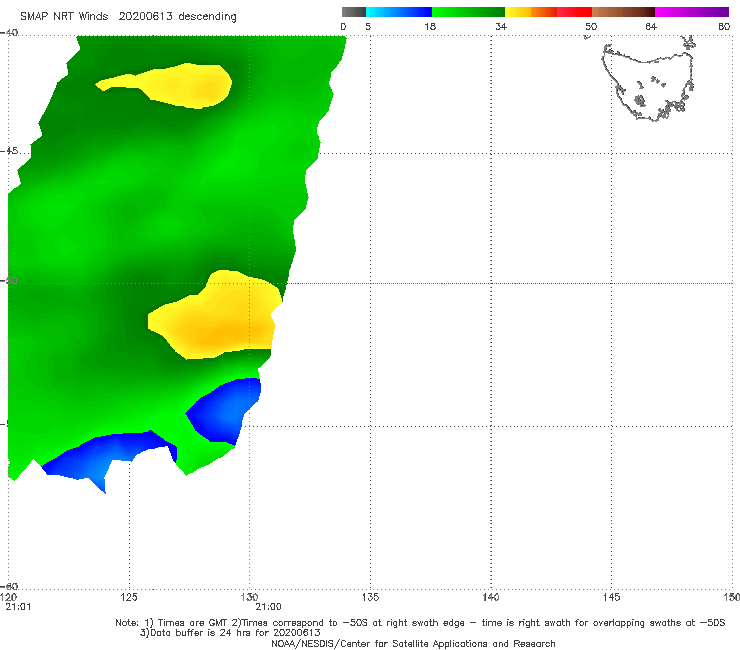The width and height of the screenshot is (740, 650).
Task: Click the color scale label "34"
Action: 501,27
